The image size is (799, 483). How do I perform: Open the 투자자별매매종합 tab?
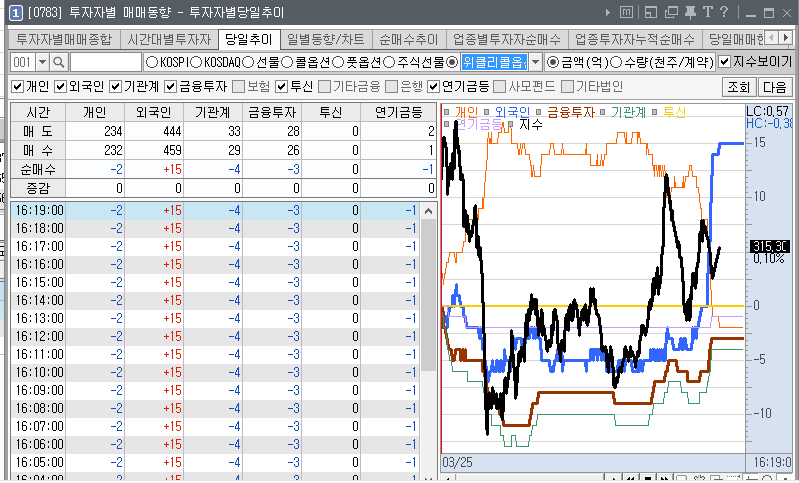(x=62, y=40)
